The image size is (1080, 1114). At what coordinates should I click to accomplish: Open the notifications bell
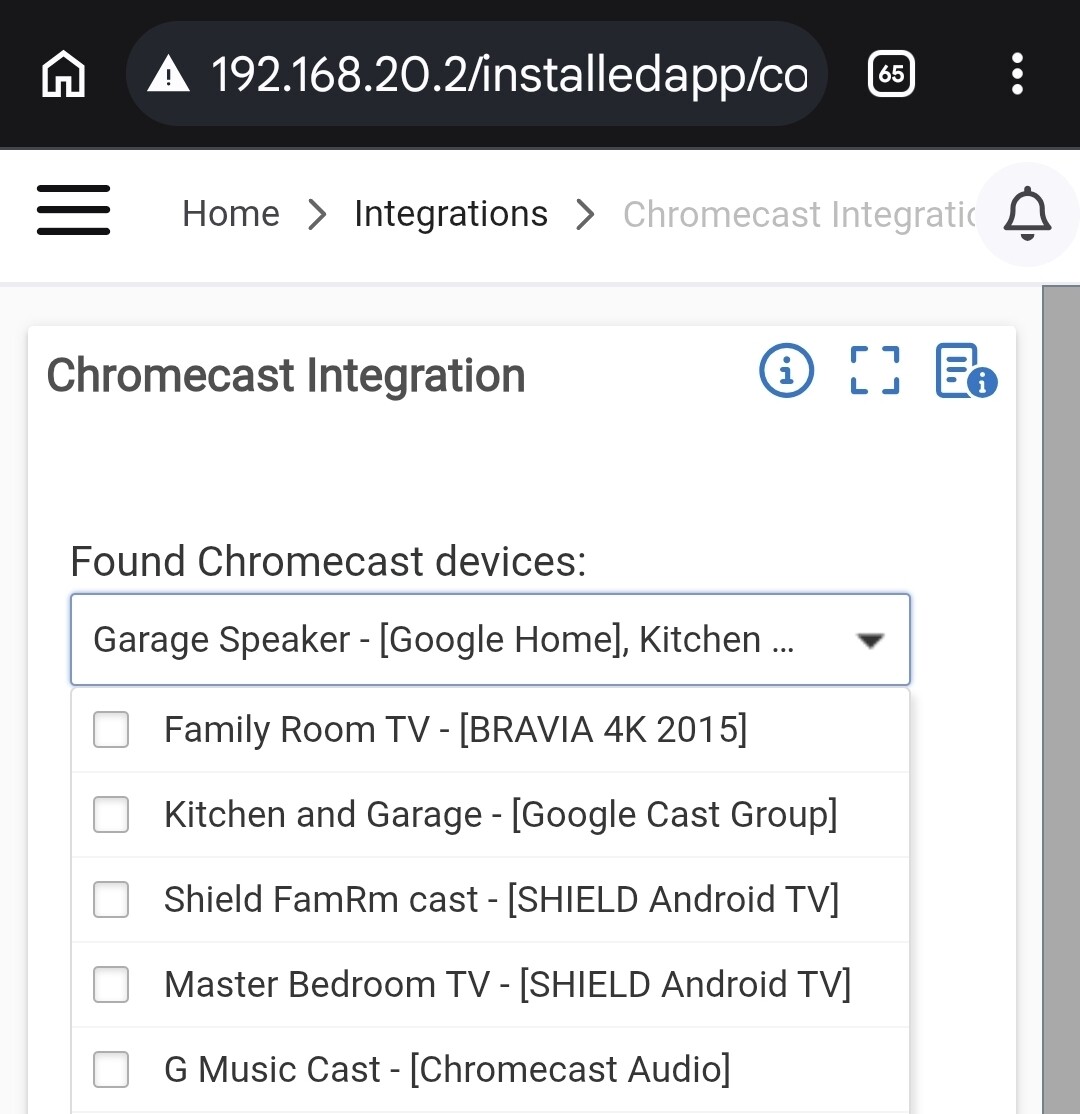[1027, 214]
